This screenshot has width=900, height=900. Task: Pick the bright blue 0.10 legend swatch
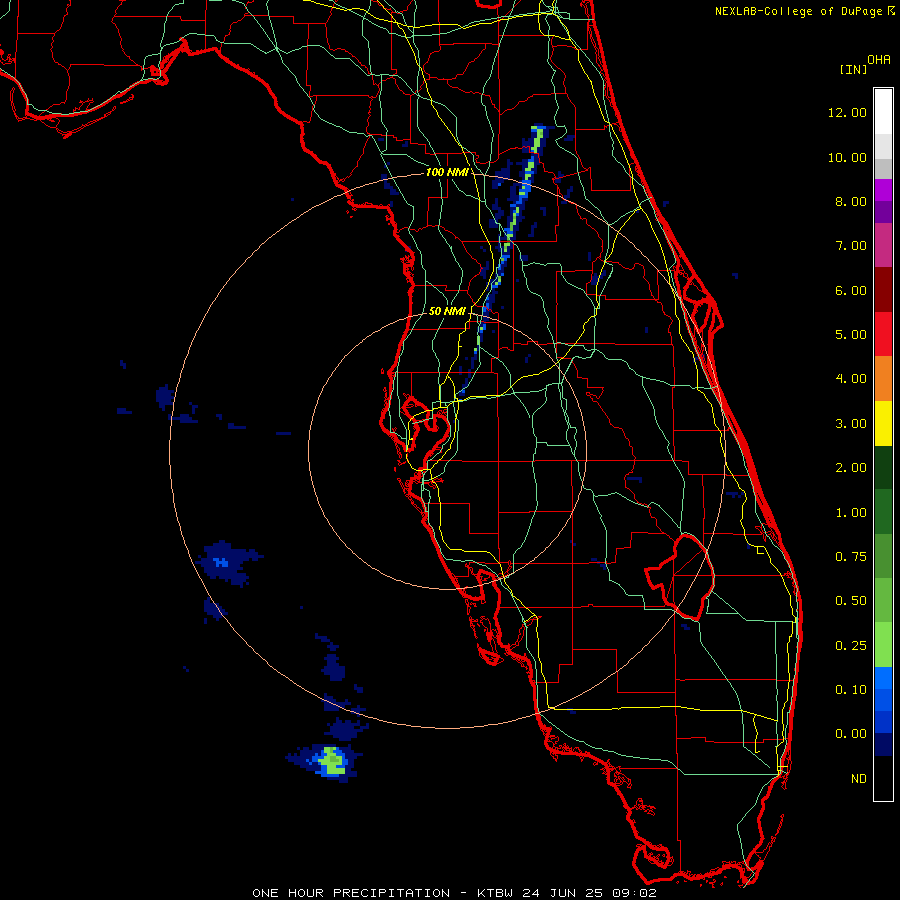(x=883, y=678)
